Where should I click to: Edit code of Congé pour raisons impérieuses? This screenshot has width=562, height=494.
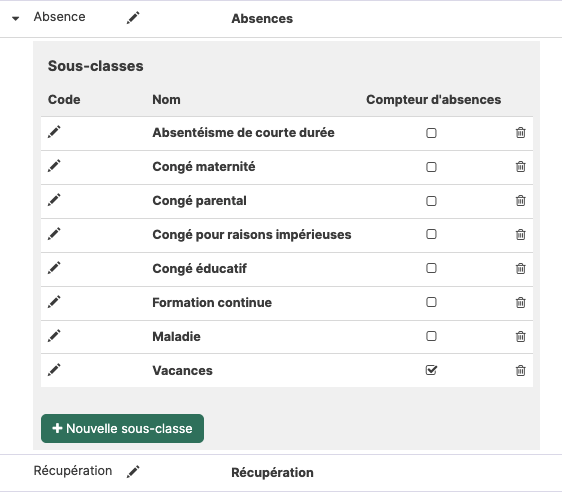[x=54, y=234]
